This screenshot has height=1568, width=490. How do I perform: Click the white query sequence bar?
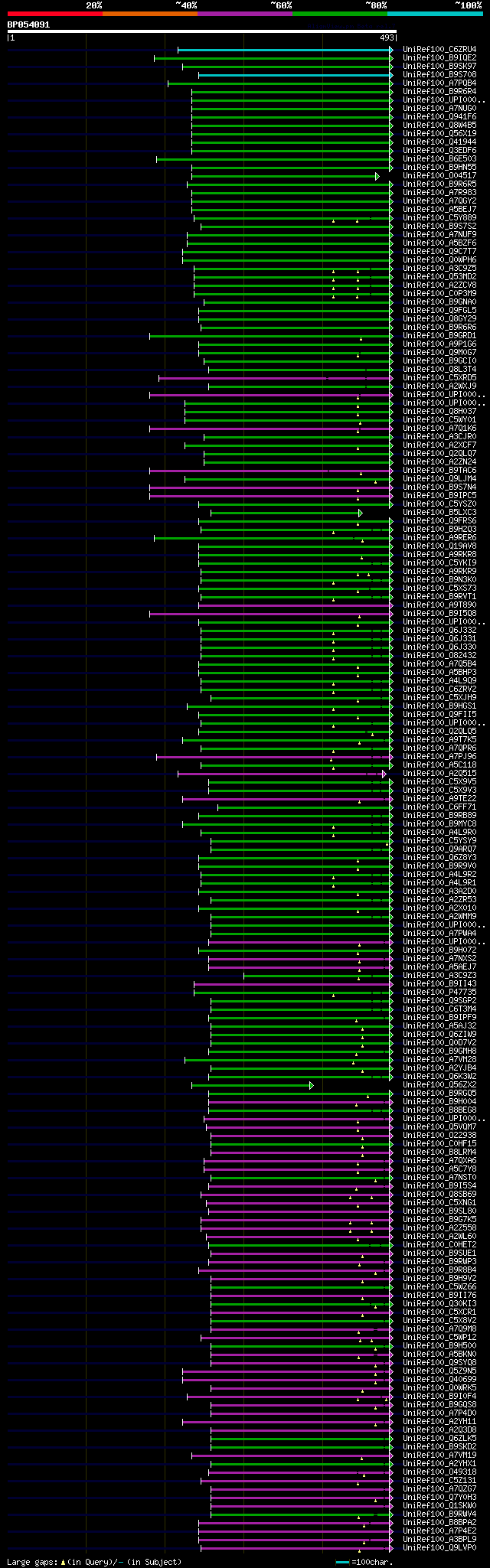pos(201,31)
